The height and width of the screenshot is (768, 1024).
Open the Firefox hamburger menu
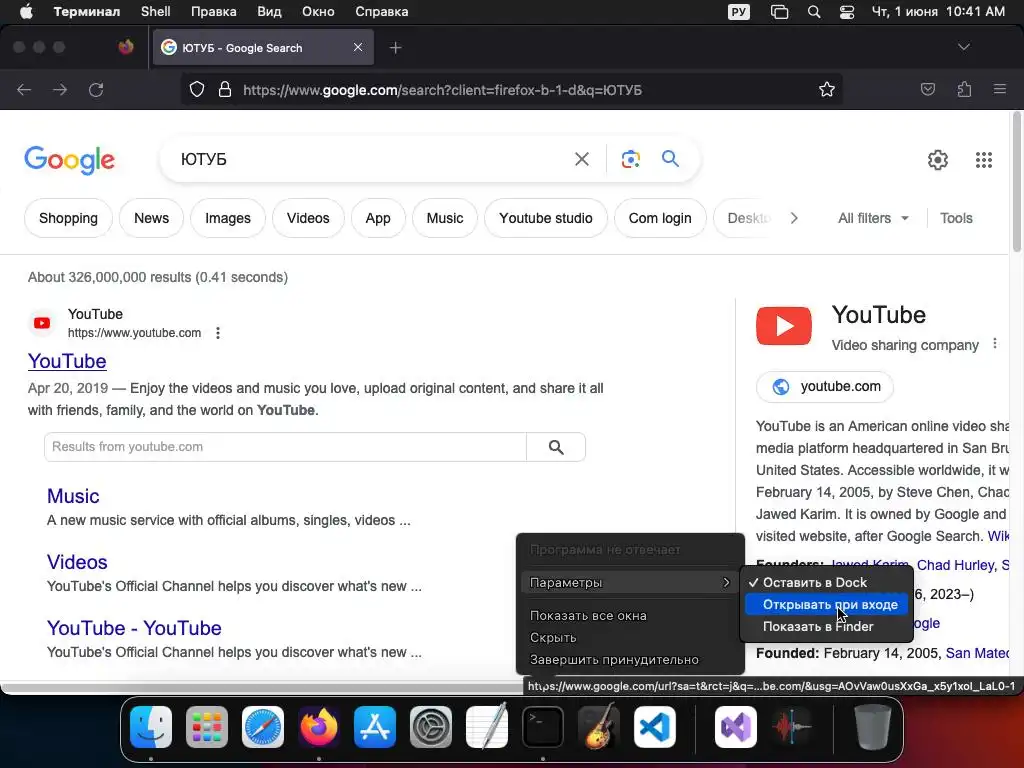coord(1000,89)
